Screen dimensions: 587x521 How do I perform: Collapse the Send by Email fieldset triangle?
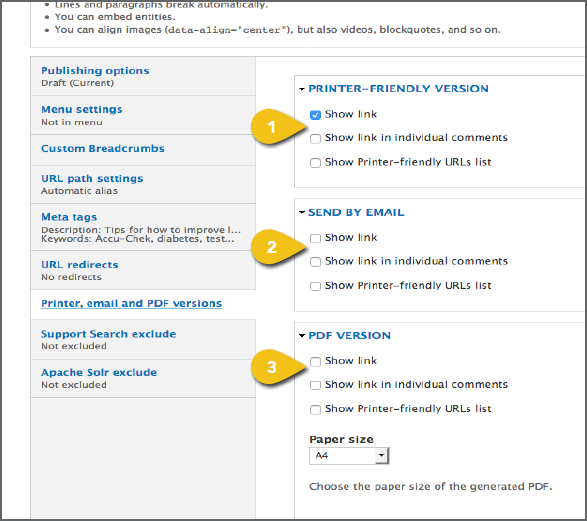point(302,212)
